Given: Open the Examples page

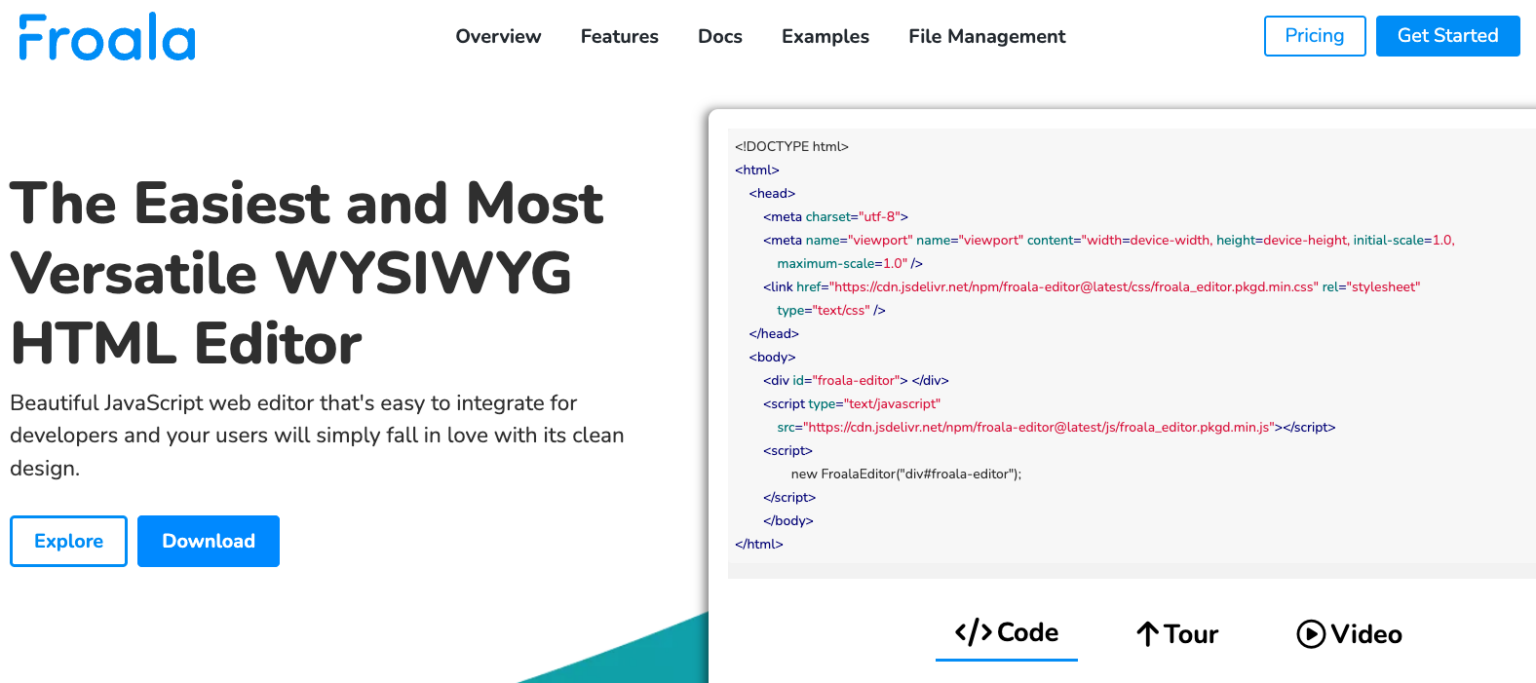Looking at the screenshot, I should 824,36.
